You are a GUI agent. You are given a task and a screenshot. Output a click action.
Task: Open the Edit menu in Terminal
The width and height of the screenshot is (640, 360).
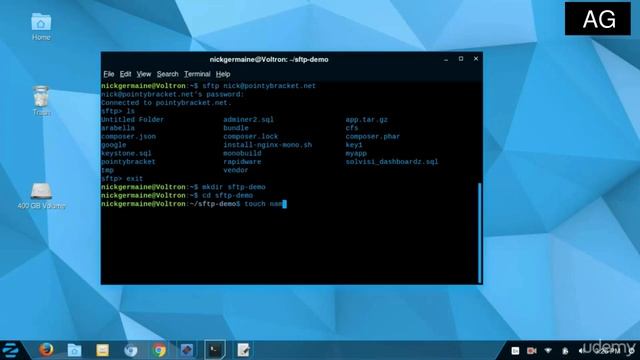[x=125, y=74]
